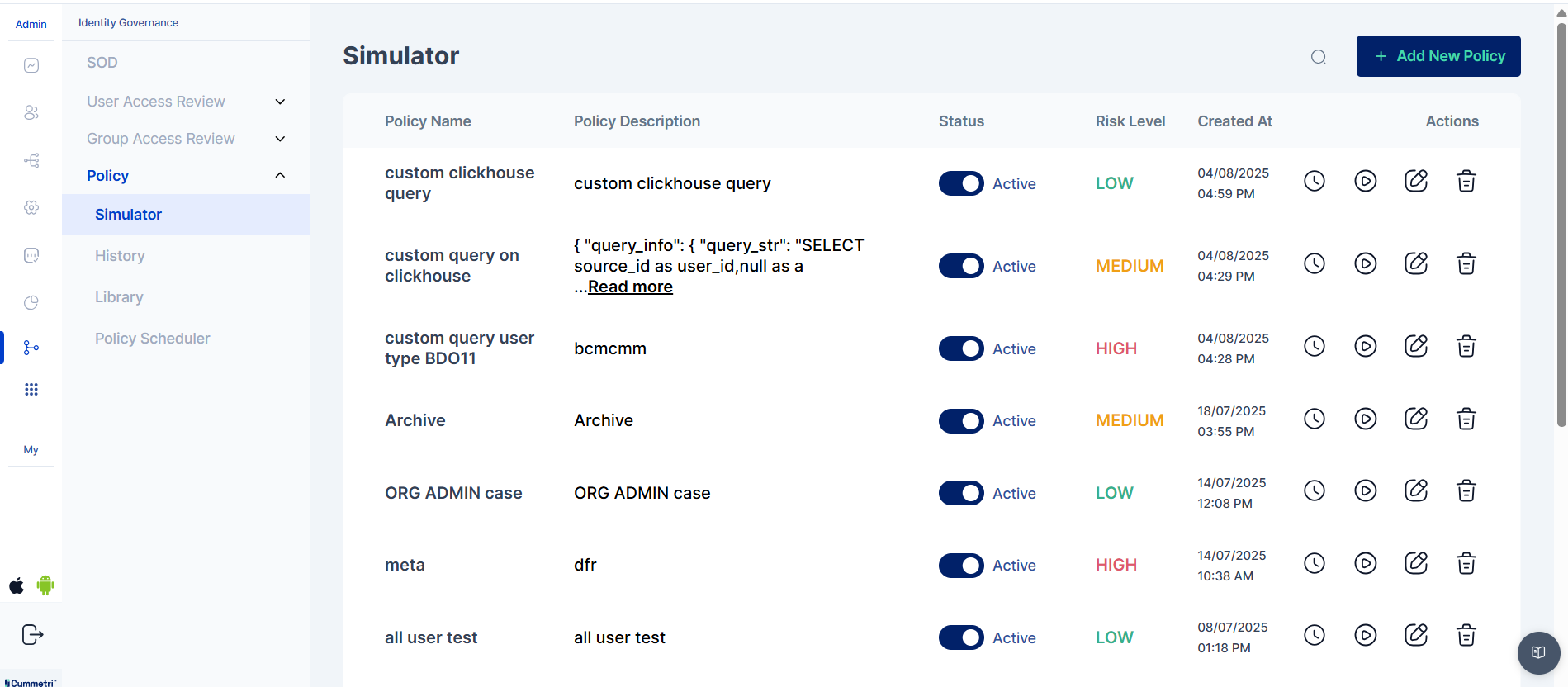
Task: Click Read more in policy description
Action: tap(630, 287)
